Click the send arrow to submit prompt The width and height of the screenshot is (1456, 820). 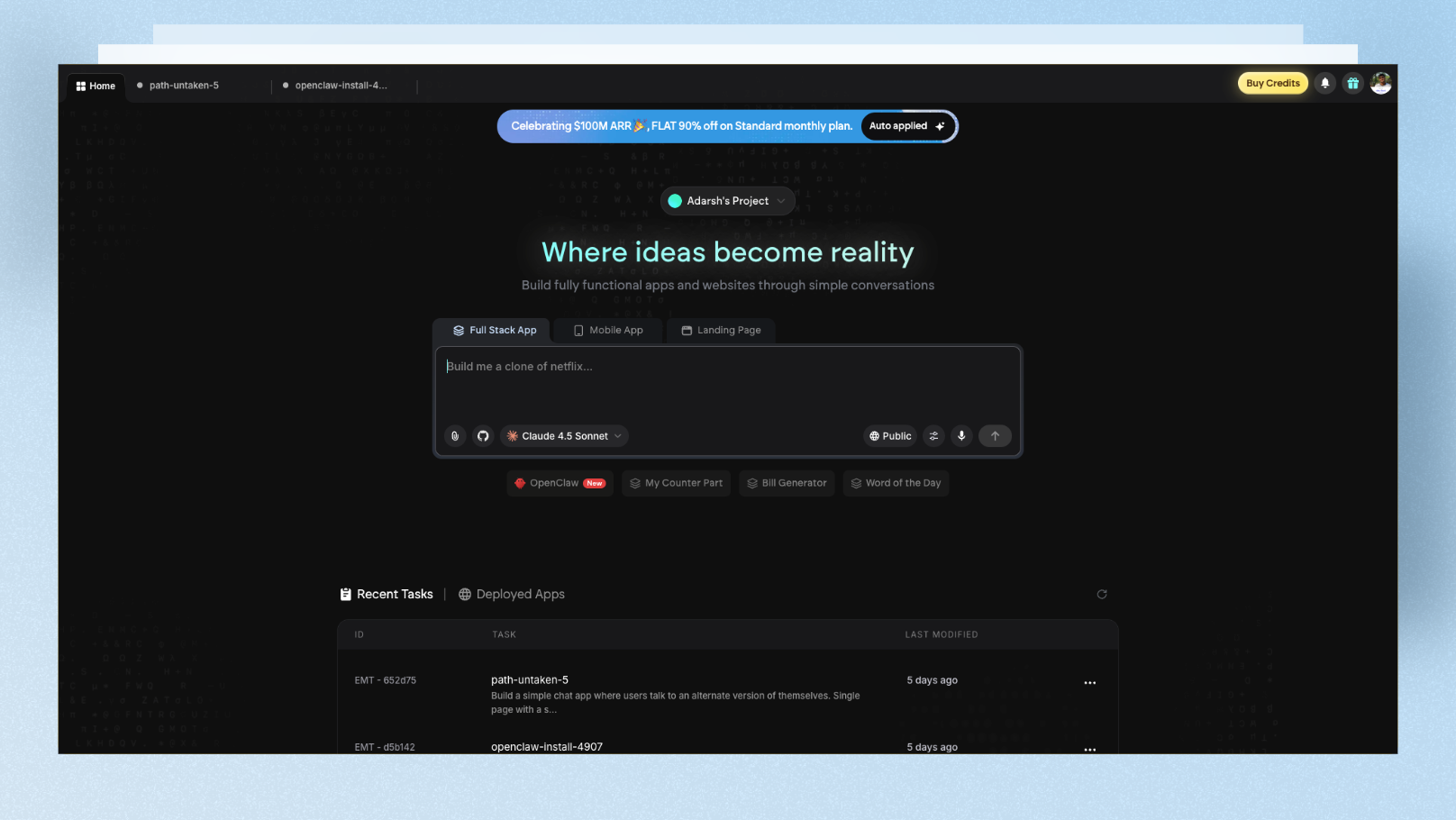pyautogui.click(x=995, y=435)
